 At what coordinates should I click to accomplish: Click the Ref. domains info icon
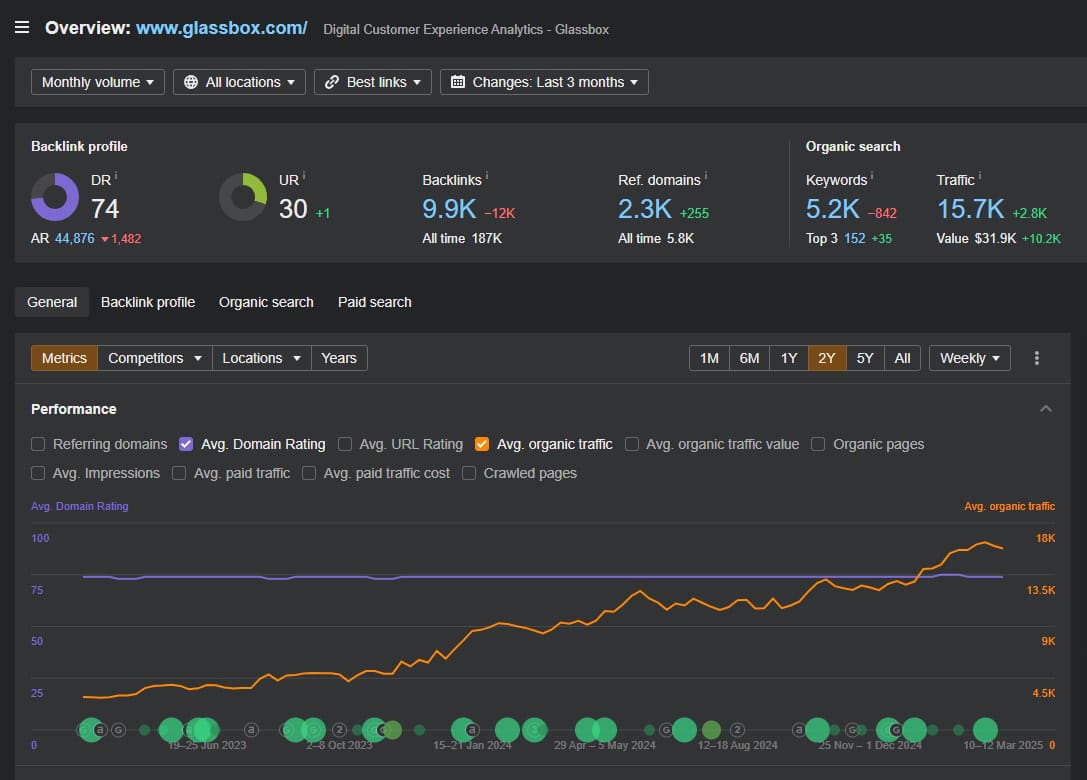click(x=706, y=177)
